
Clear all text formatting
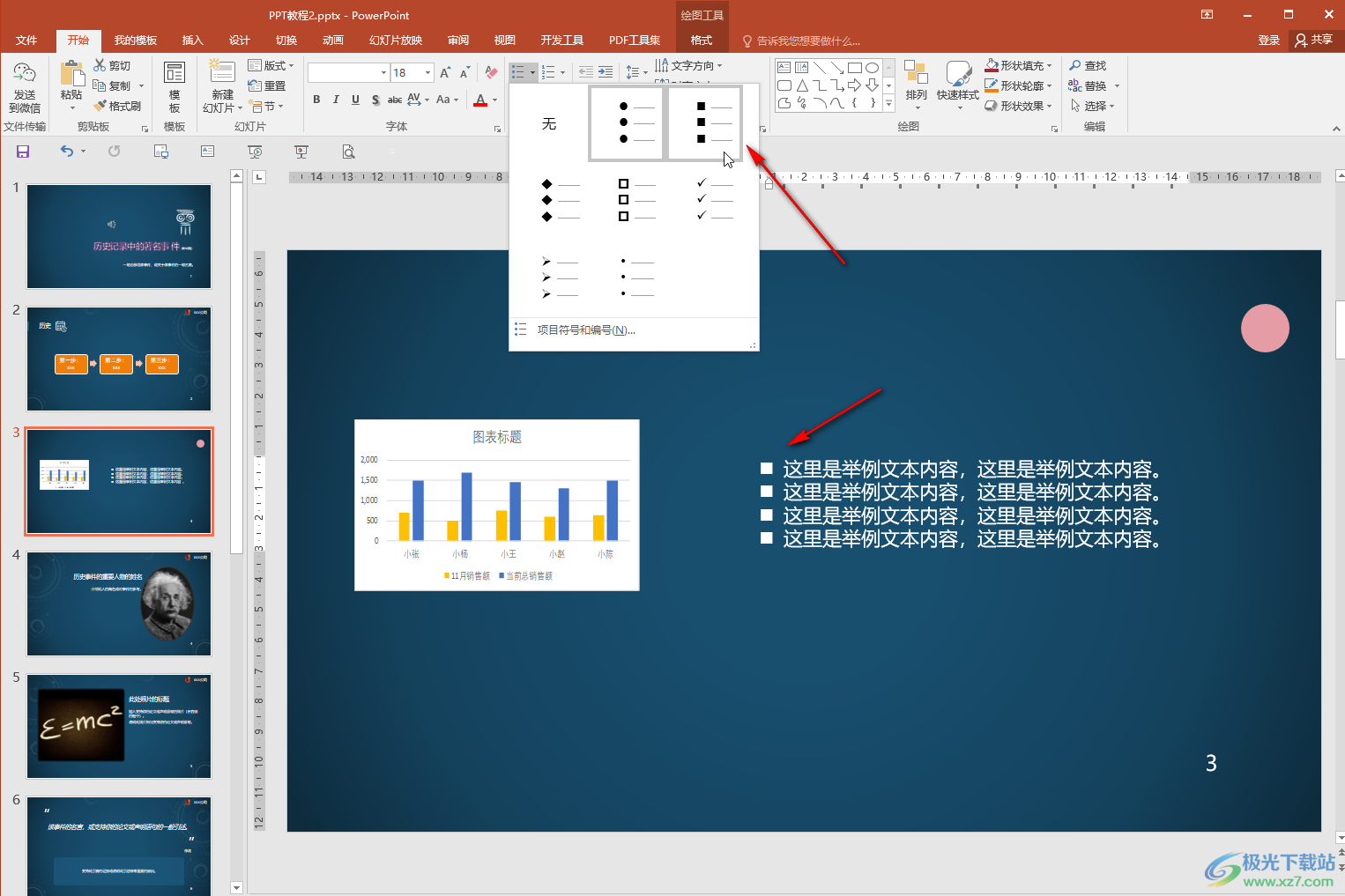pos(491,72)
